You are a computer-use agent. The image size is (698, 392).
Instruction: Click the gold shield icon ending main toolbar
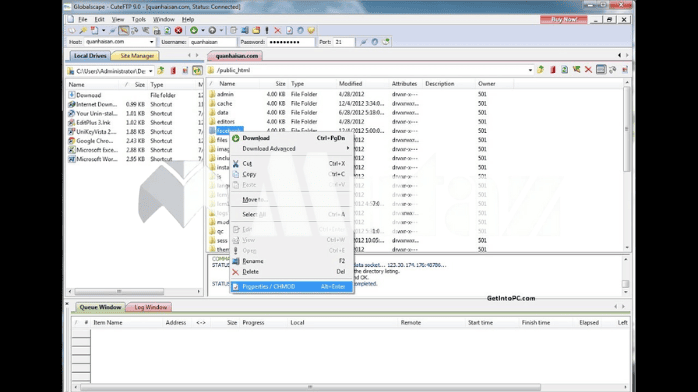(x=311, y=31)
